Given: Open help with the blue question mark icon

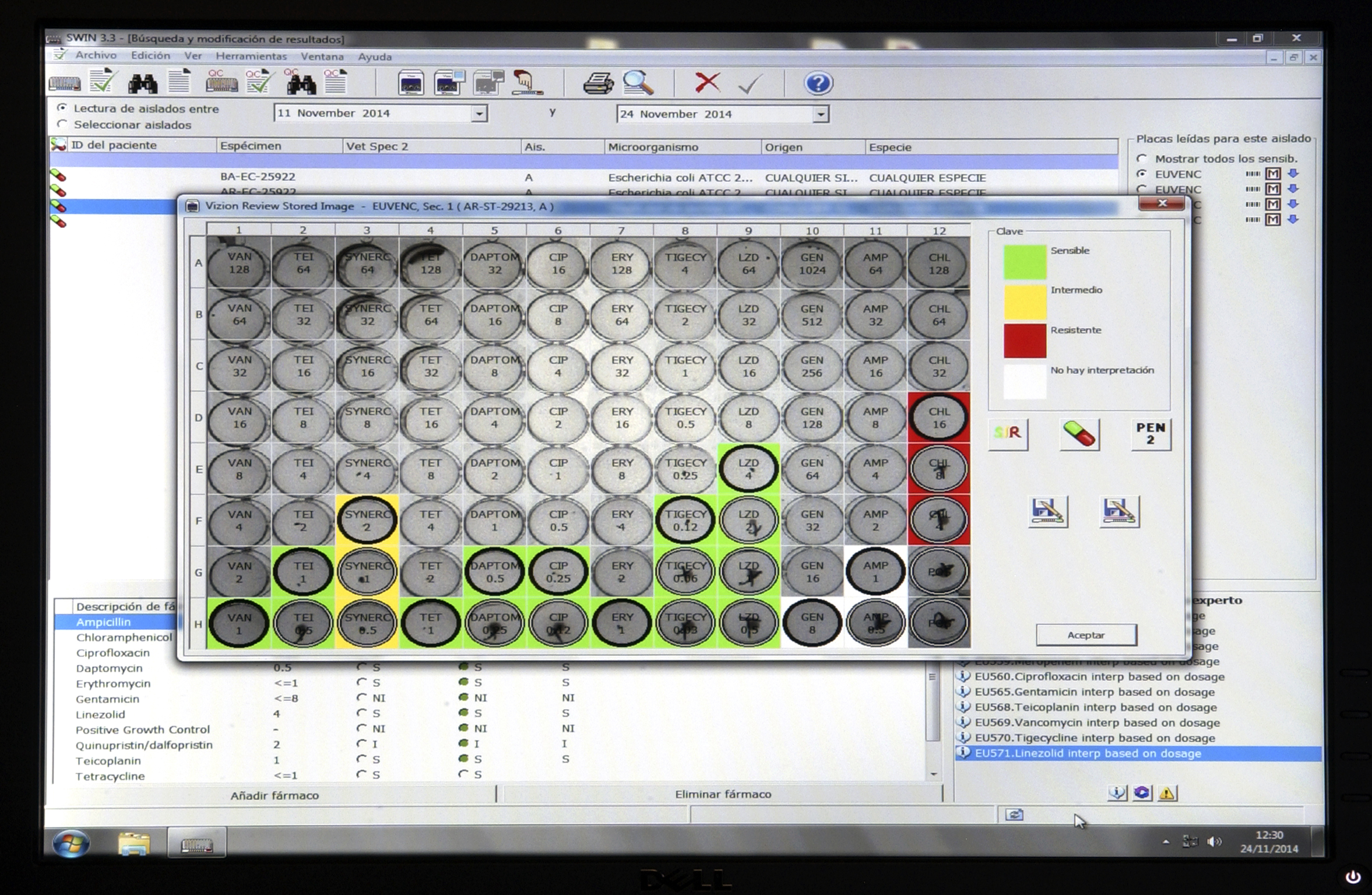Looking at the screenshot, I should (x=818, y=83).
